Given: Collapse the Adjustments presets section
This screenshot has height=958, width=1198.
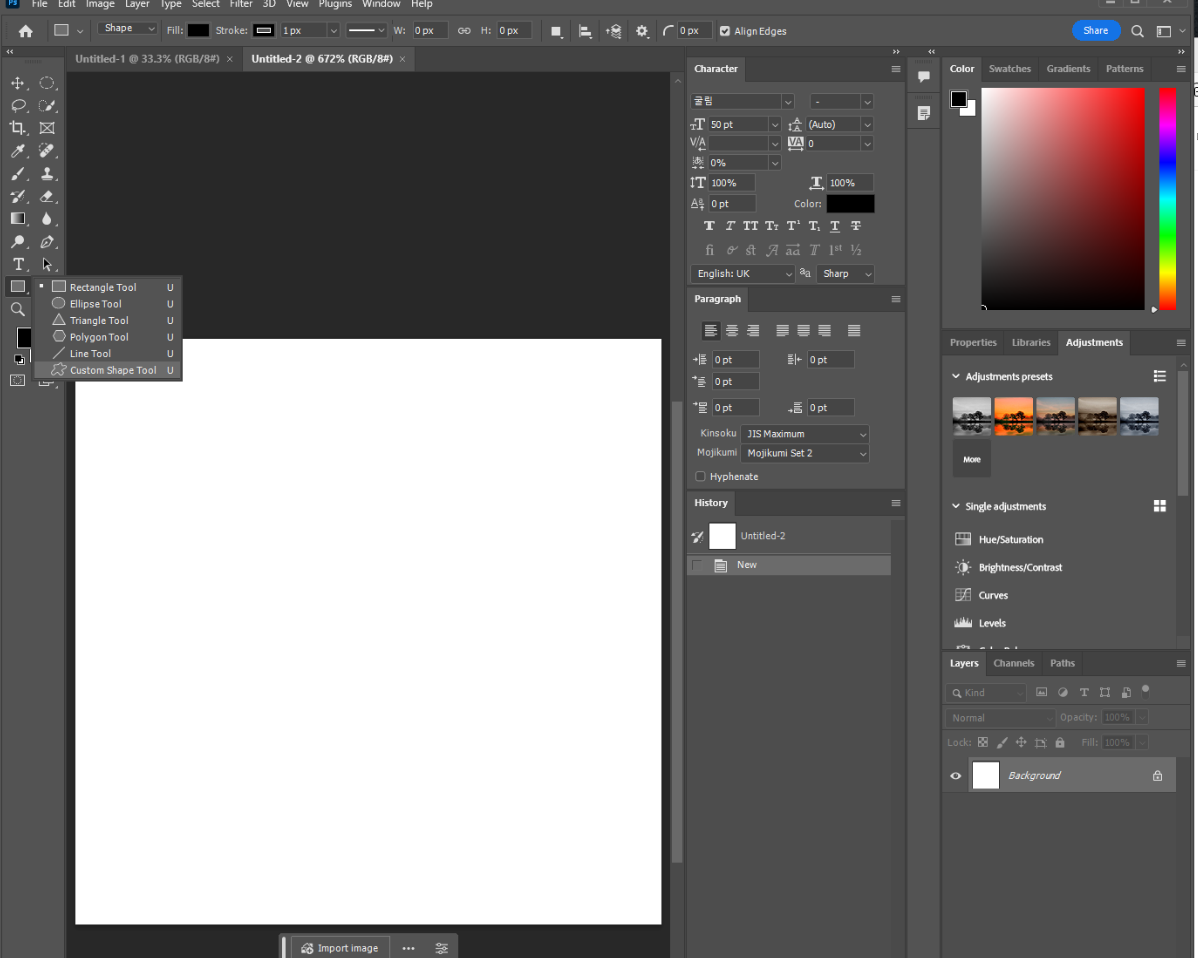Looking at the screenshot, I should [956, 377].
